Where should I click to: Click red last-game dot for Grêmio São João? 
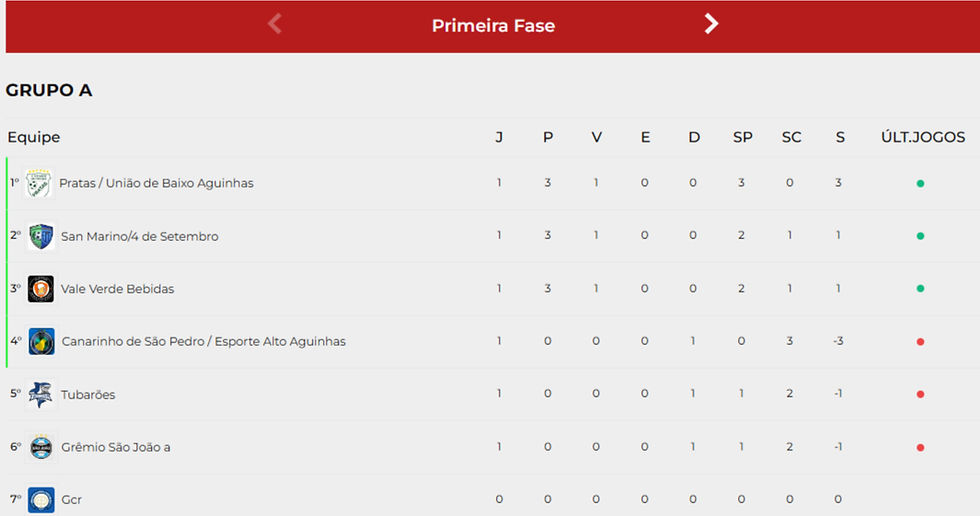920,448
